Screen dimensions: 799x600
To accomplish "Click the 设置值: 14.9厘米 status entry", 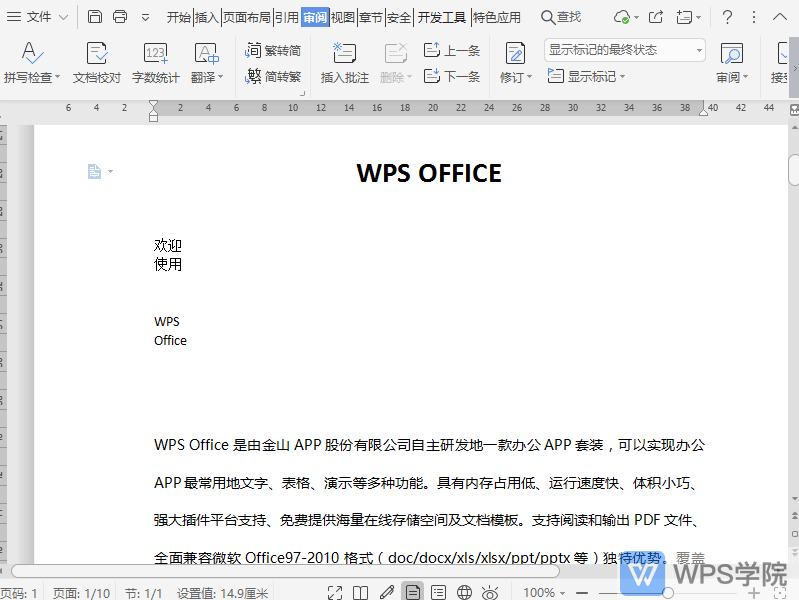I will pos(223,593).
